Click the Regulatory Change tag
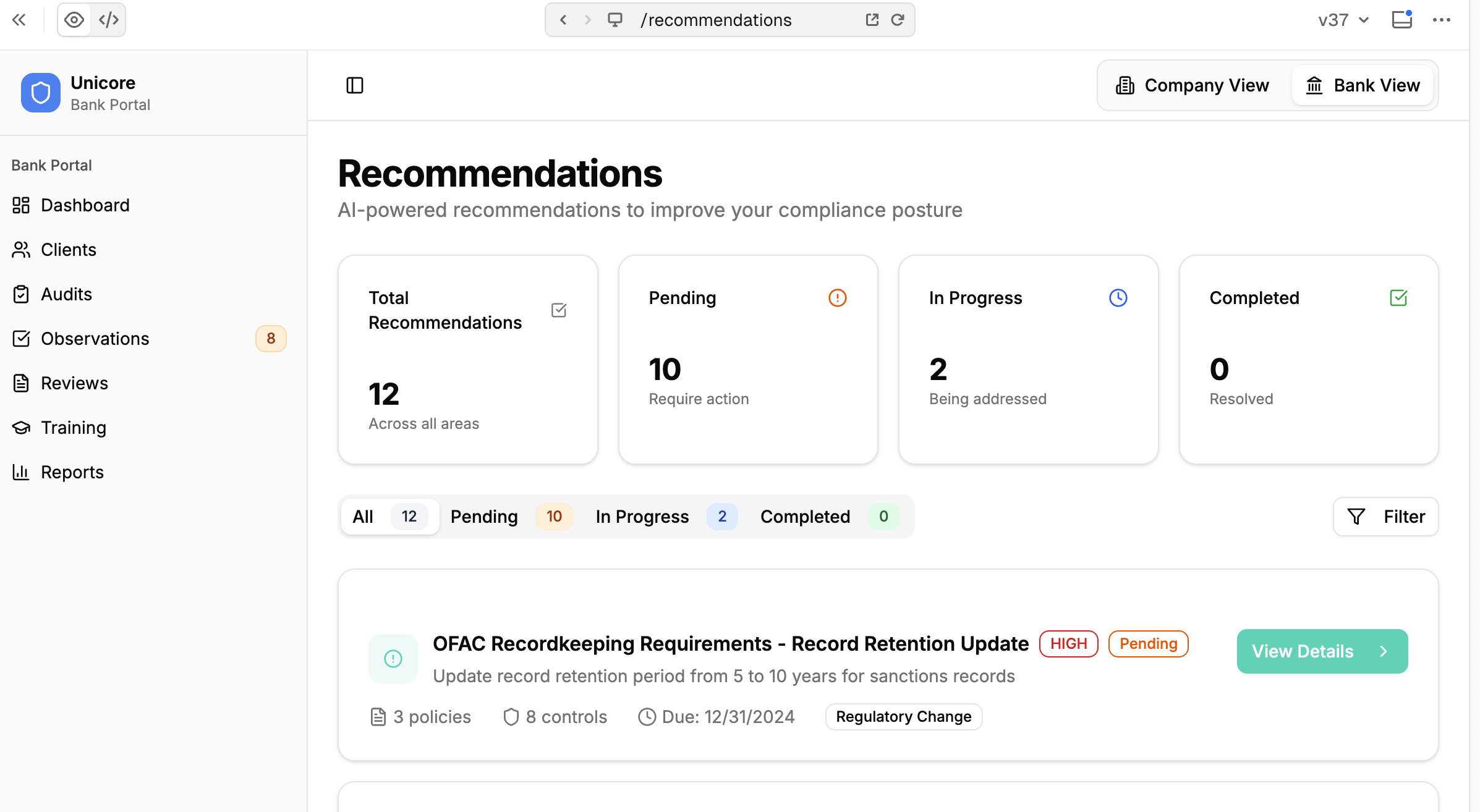The width and height of the screenshot is (1480, 812). 903,717
